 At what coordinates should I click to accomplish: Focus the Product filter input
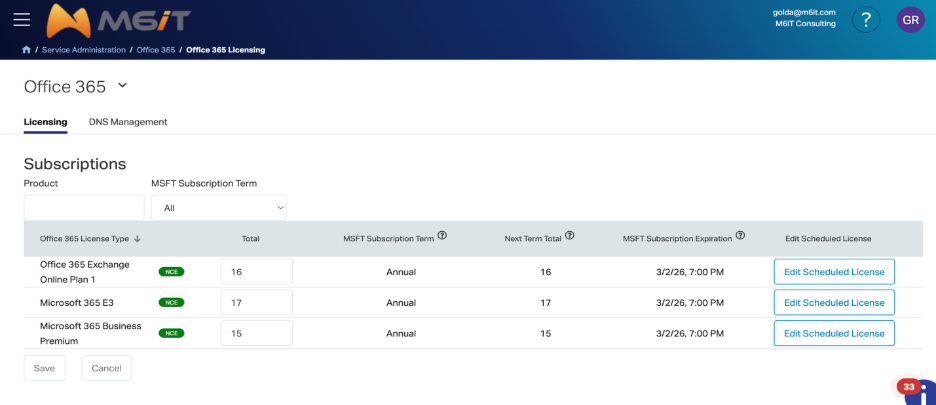(84, 208)
